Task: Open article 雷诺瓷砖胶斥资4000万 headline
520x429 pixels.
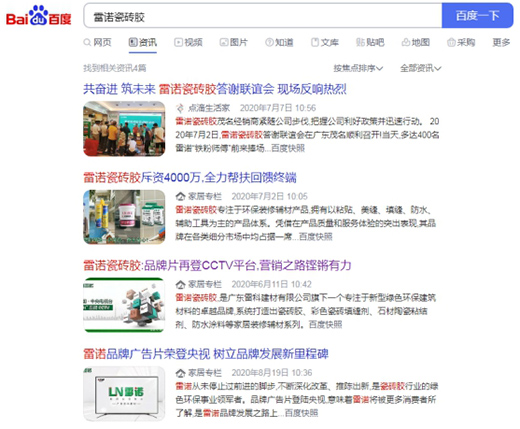Action: coord(190,177)
